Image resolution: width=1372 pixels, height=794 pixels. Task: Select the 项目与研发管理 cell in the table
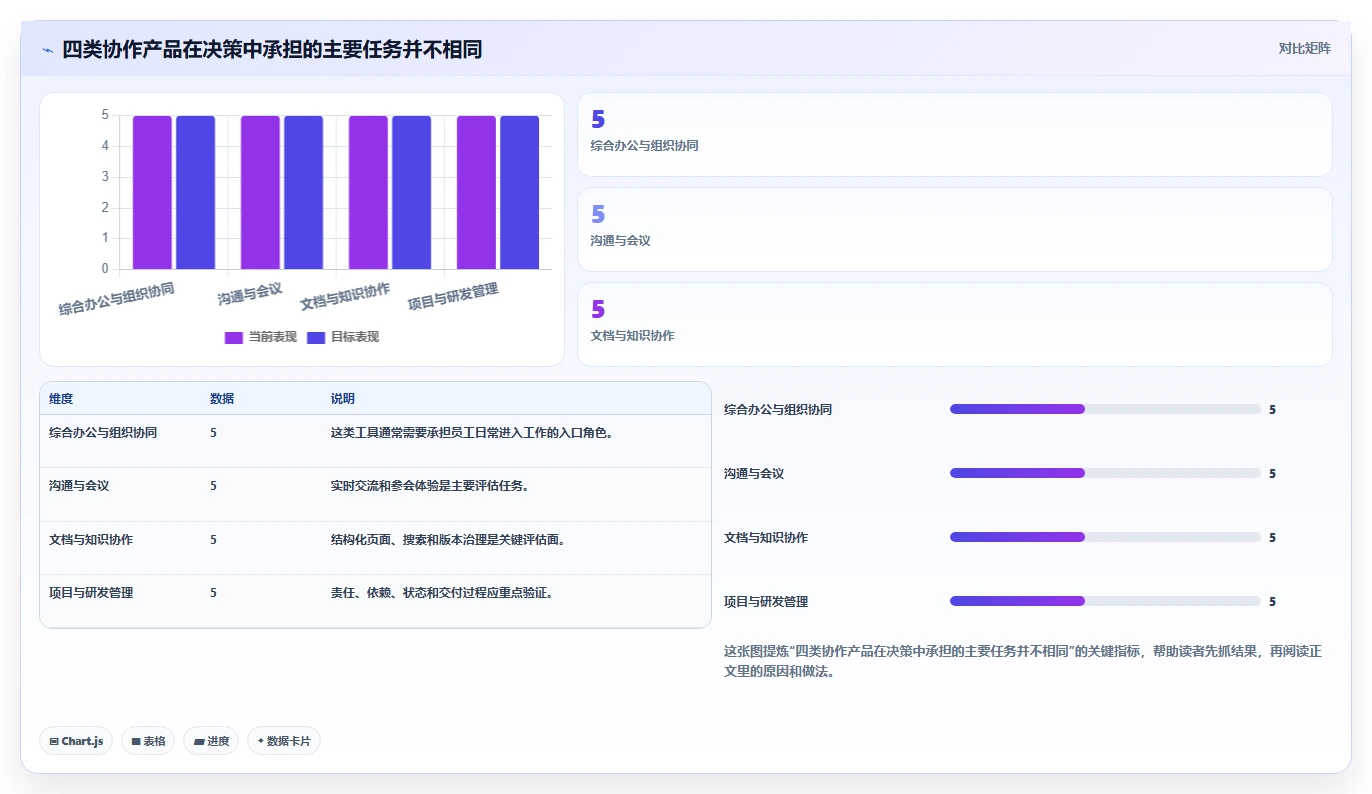point(91,593)
